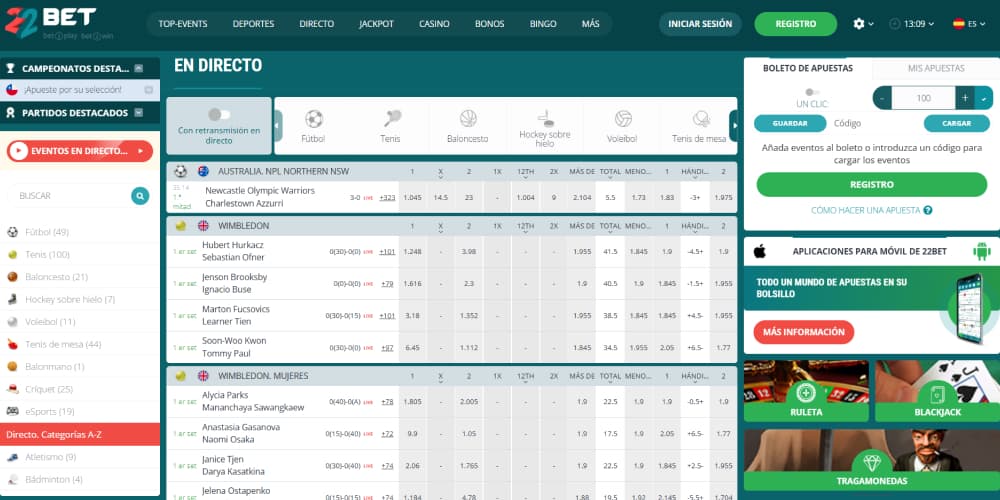Expand Newcastle Olympic Warriors +323 markets
The image size is (1000, 500).
click(x=387, y=198)
